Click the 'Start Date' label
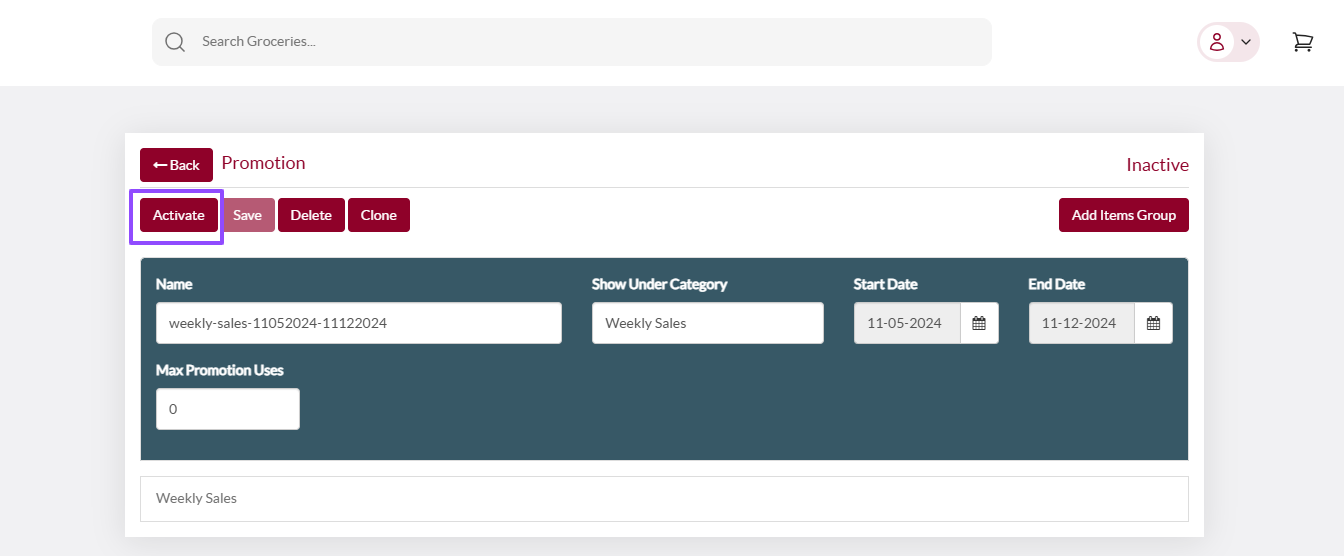This screenshot has width=1344, height=556. coord(885,284)
